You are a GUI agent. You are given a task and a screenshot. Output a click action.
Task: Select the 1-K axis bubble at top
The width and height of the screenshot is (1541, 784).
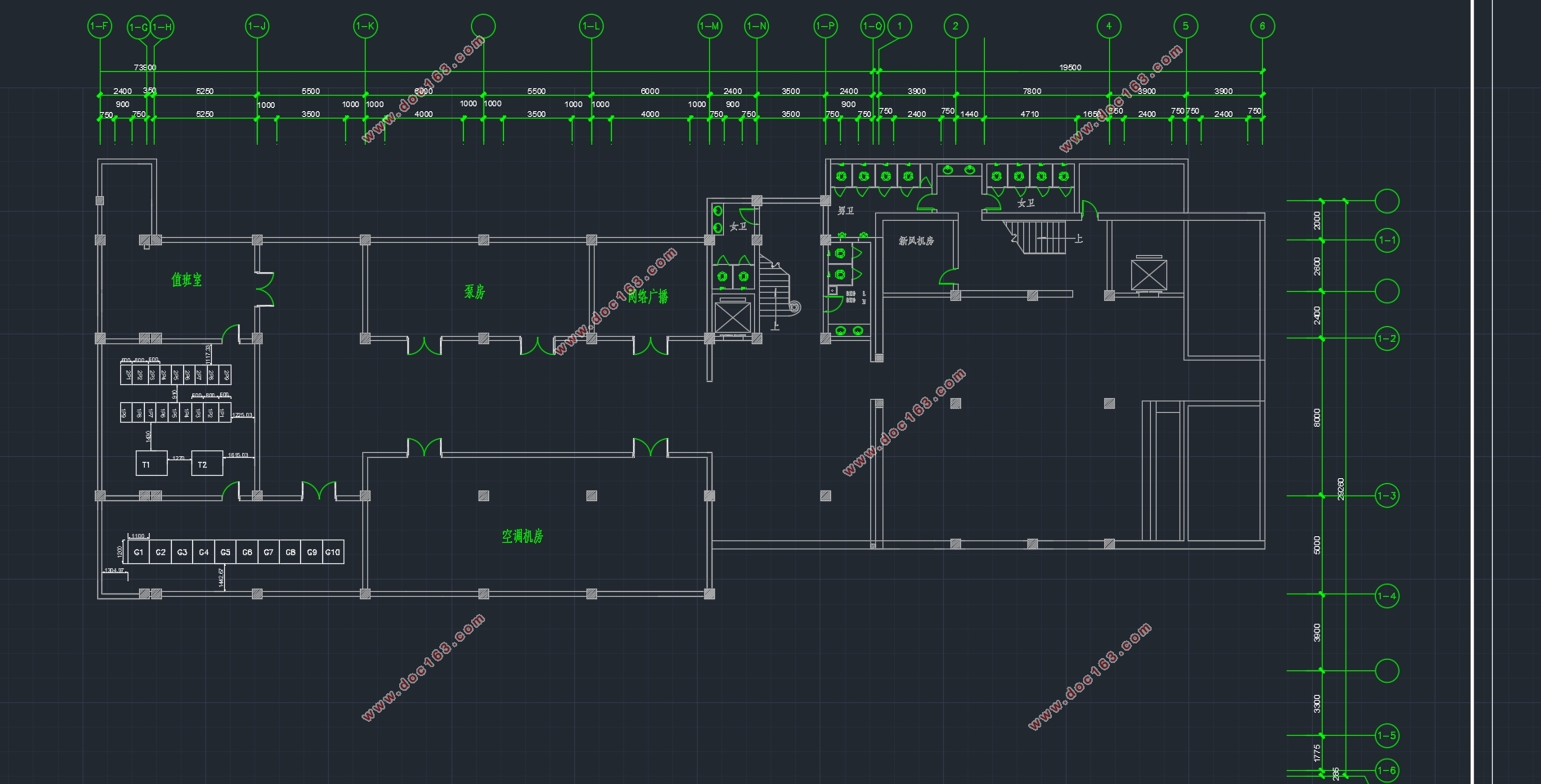pos(365,27)
